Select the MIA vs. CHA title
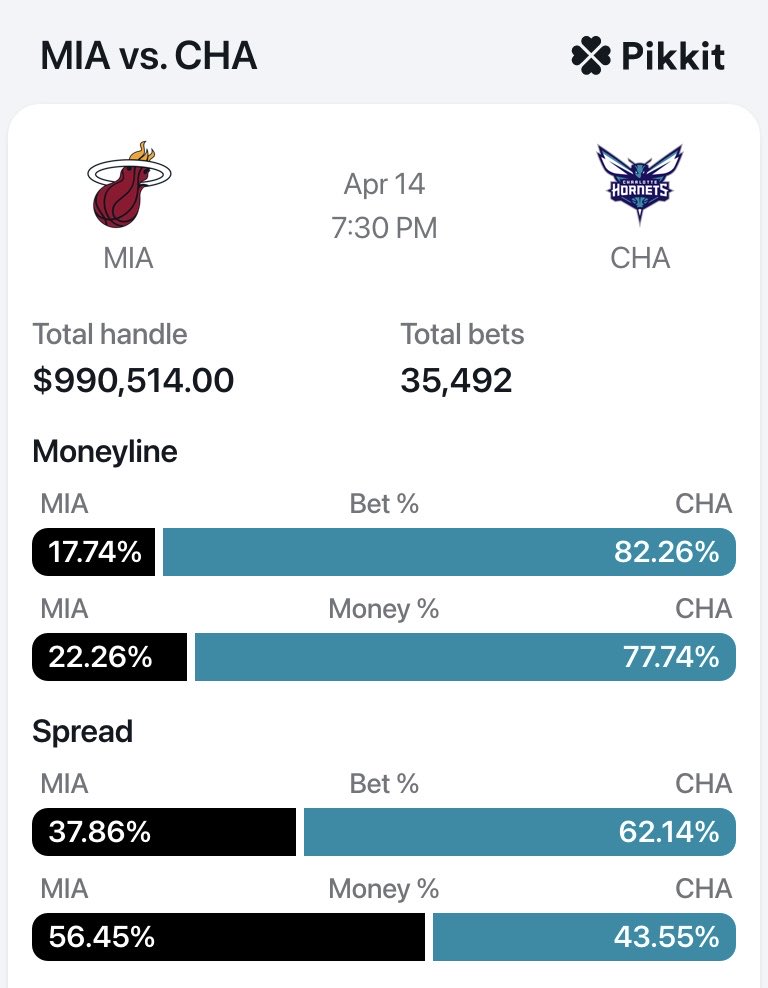 148,56
